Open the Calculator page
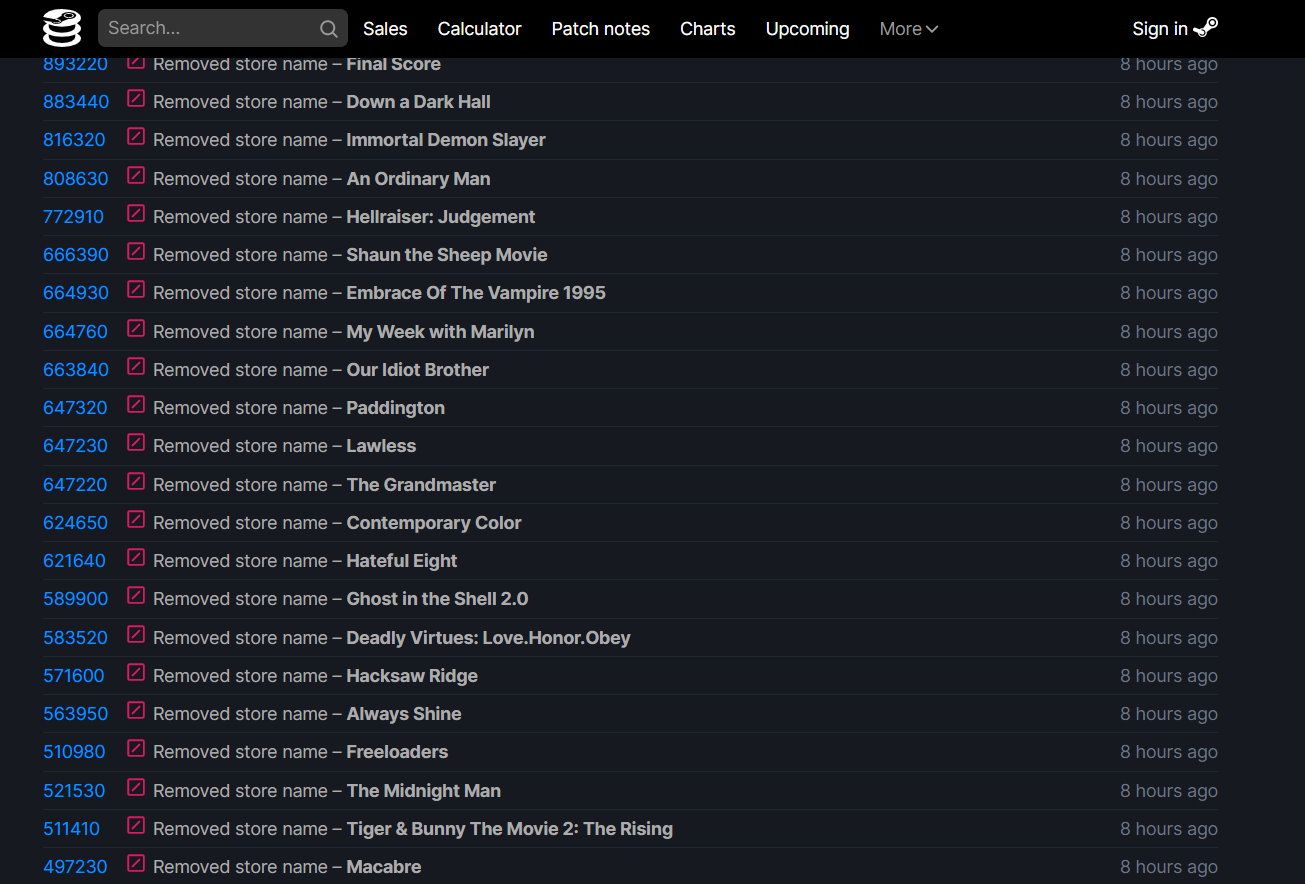This screenshot has height=884, width=1305. point(479,29)
